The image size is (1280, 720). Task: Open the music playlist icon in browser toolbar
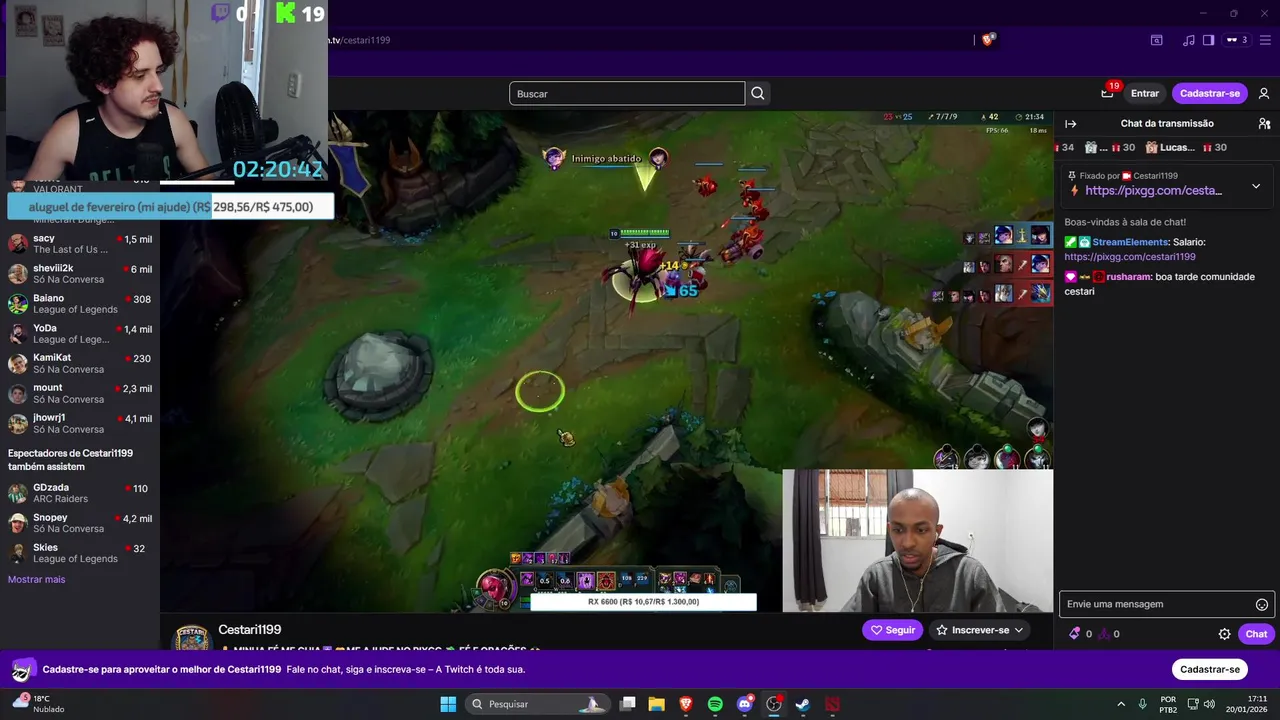click(1188, 40)
